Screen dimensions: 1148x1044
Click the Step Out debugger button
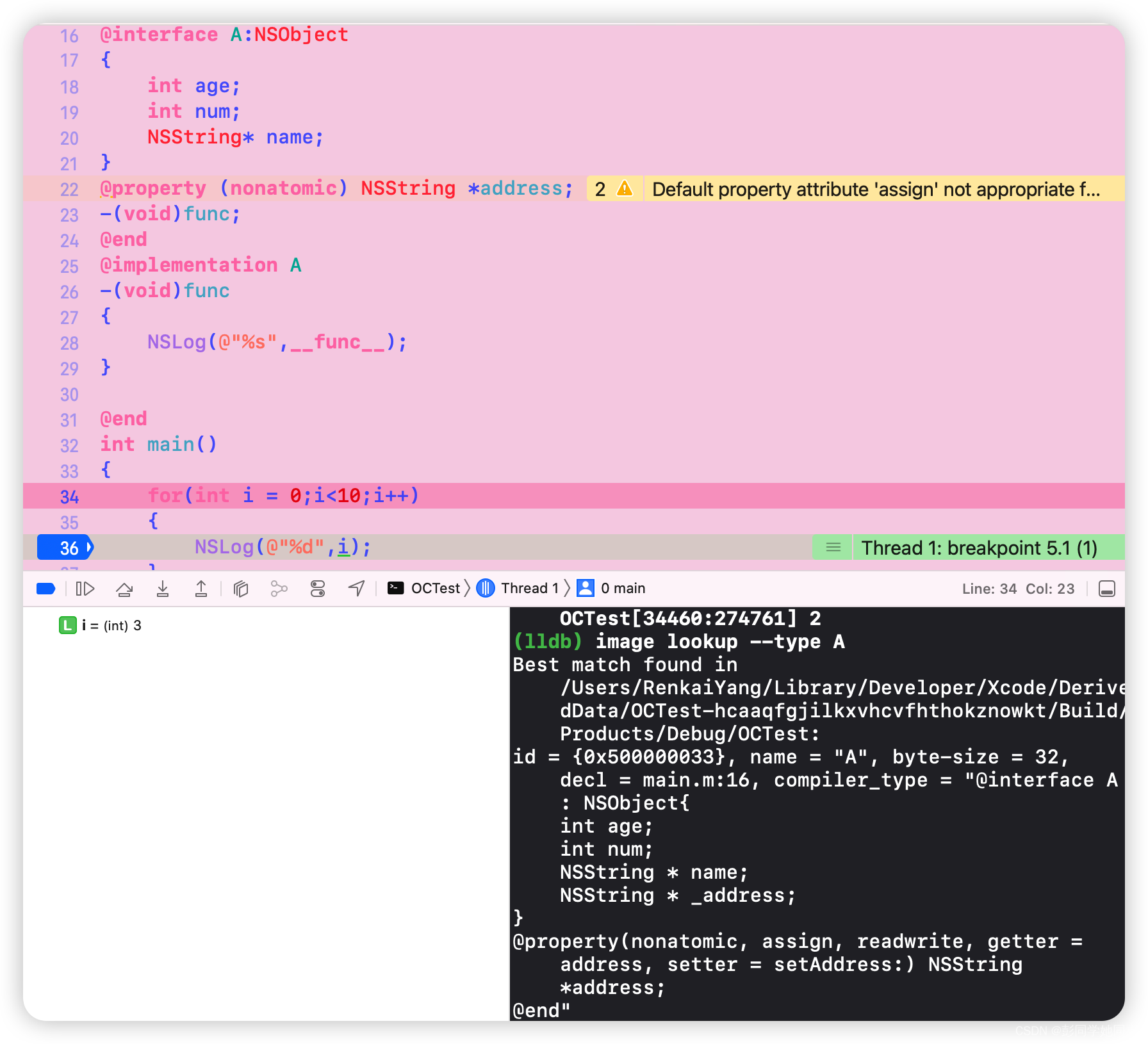tap(201, 589)
